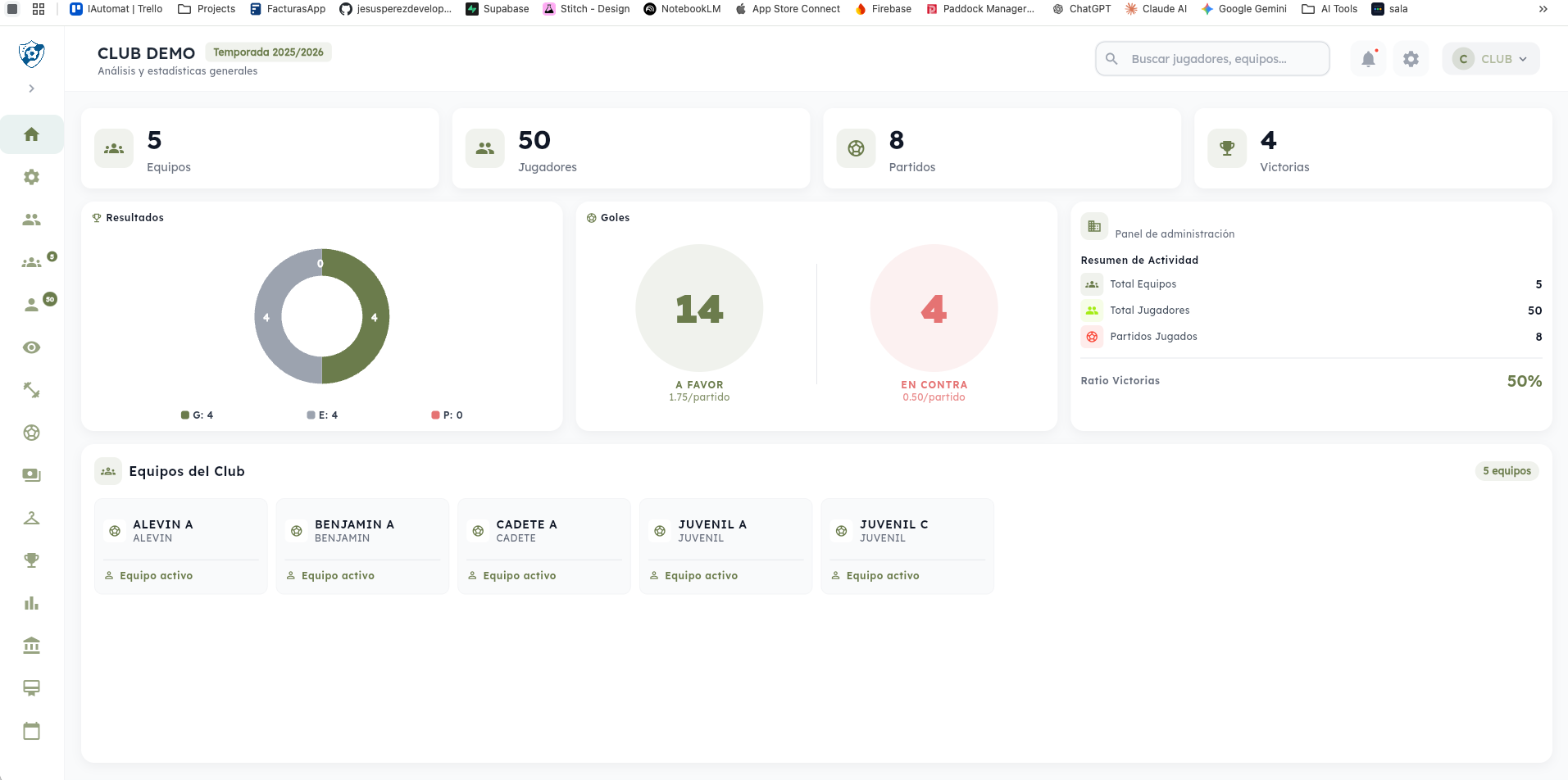Open the soccer ball matches icon in sidebar

(31, 433)
